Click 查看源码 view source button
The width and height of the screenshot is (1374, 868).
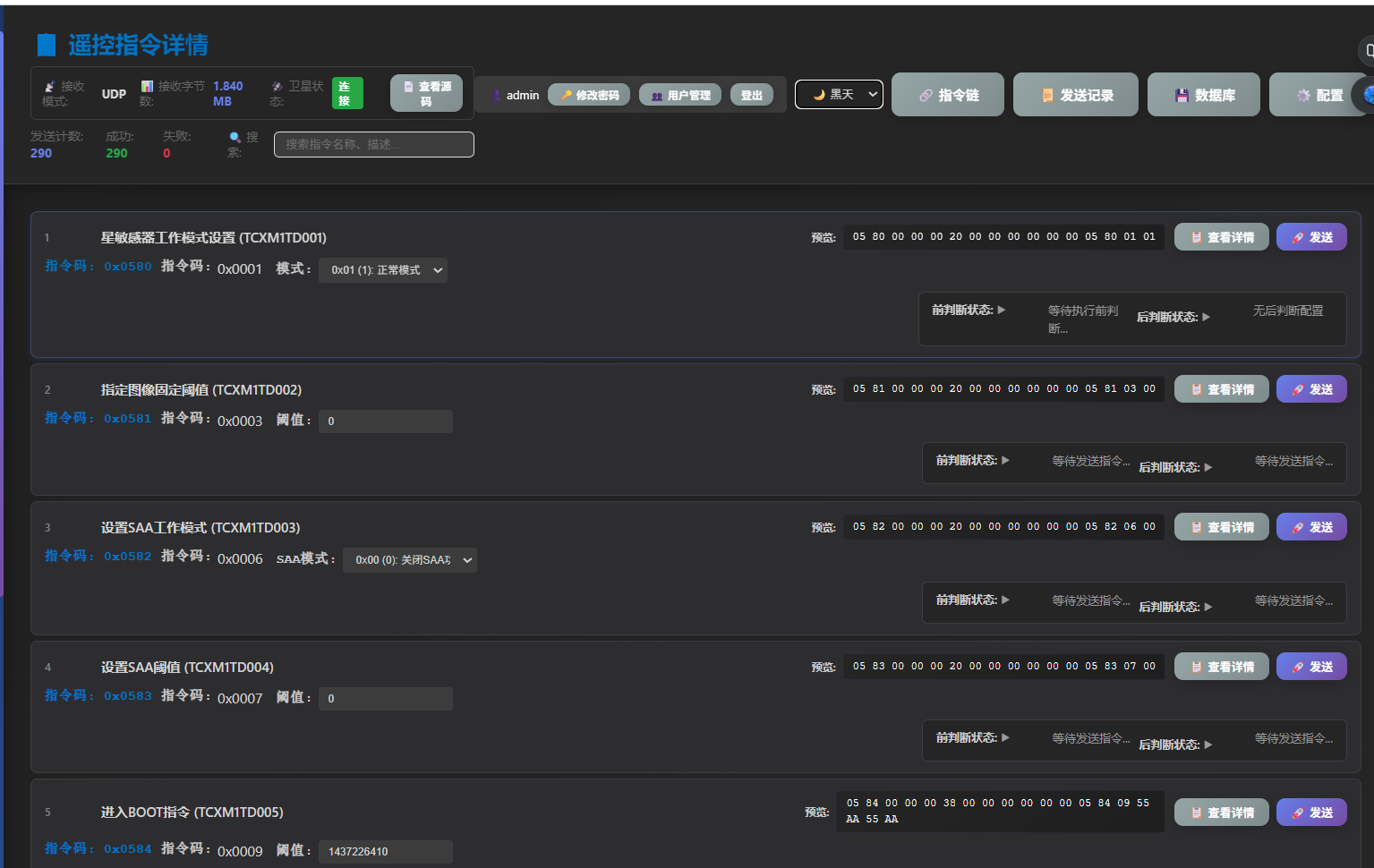click(426, 93)
